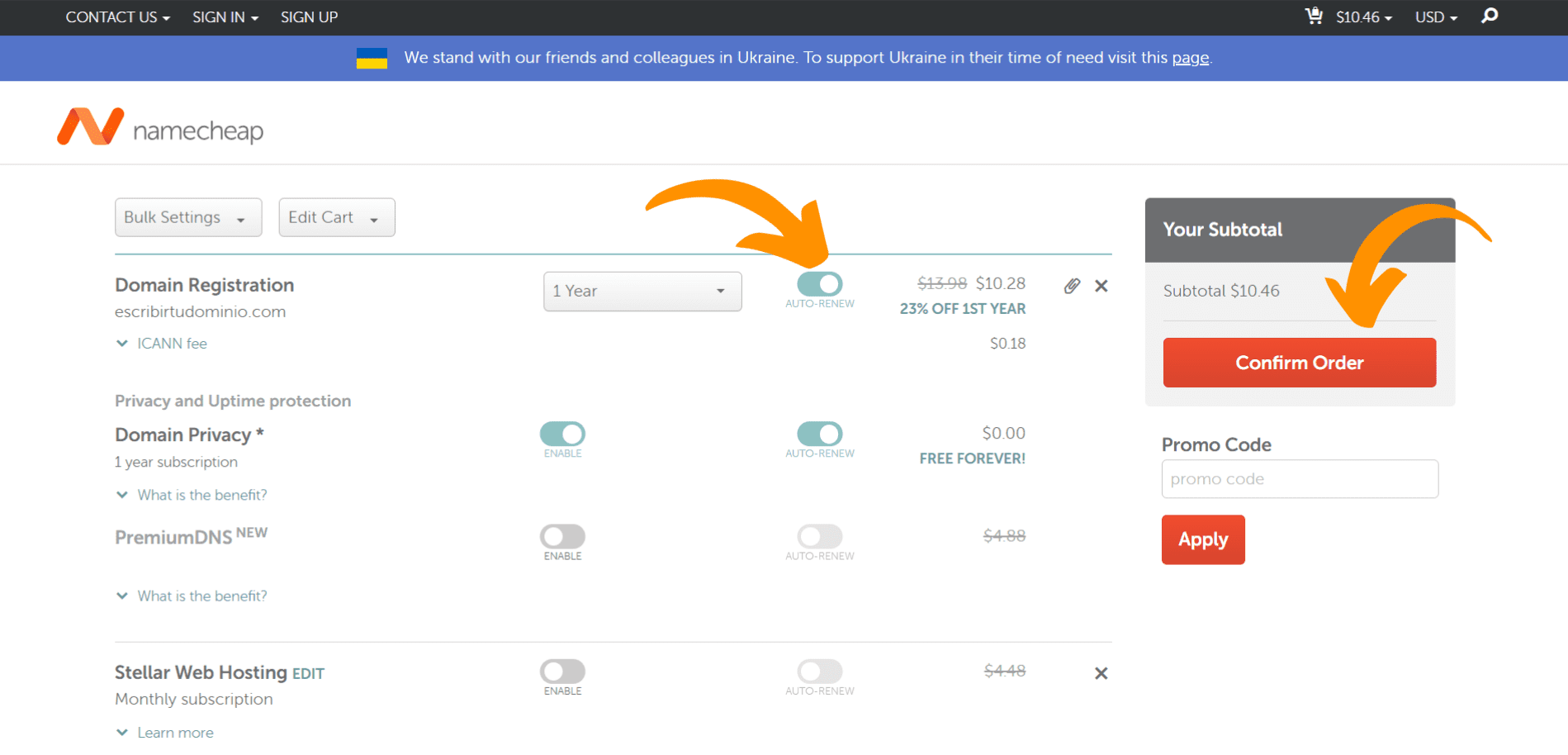Toggle auto-renew for Domain Registration
The width and height of the screenshot is (1568, 755).
[x=819, y=284]
